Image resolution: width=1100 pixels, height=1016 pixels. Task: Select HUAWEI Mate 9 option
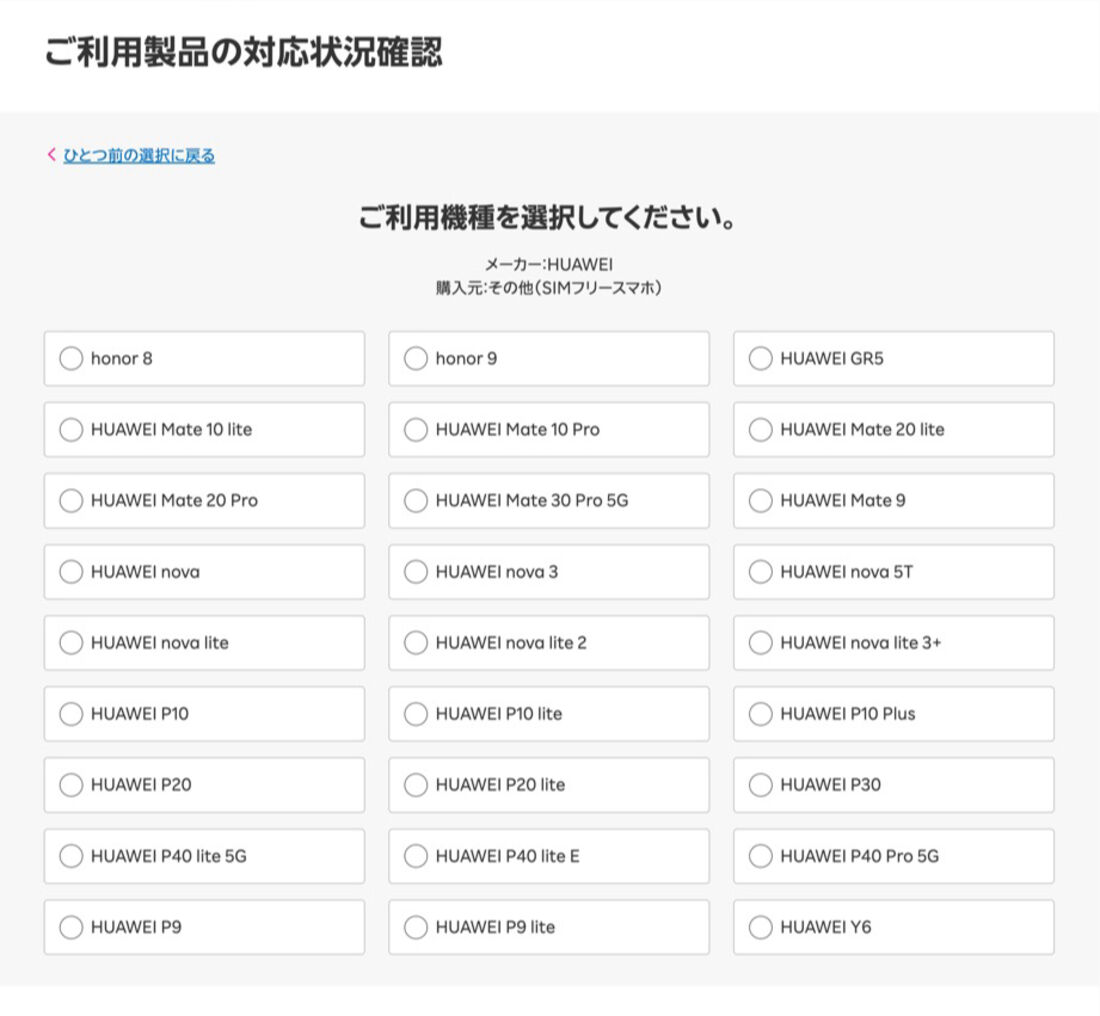tap(894, 500)
